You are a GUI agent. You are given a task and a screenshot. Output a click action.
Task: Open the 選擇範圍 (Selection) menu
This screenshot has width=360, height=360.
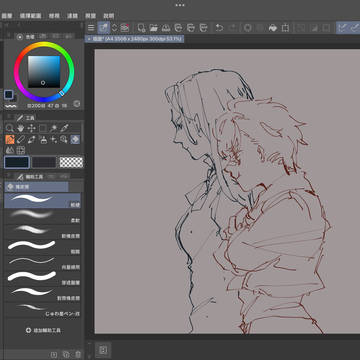[30, 16]
